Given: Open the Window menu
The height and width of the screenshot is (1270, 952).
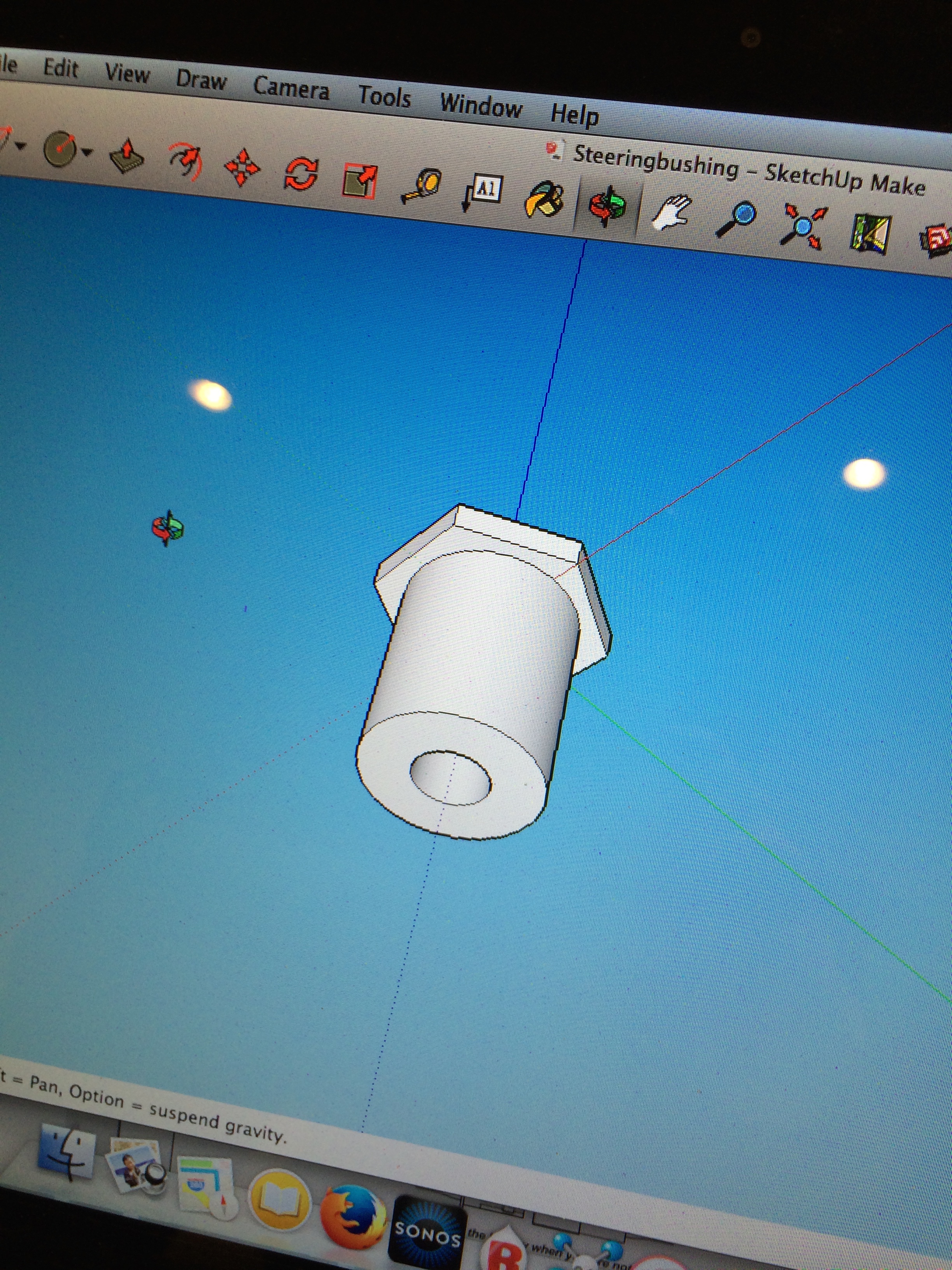Looking at the screenshot, I should 481,106.
